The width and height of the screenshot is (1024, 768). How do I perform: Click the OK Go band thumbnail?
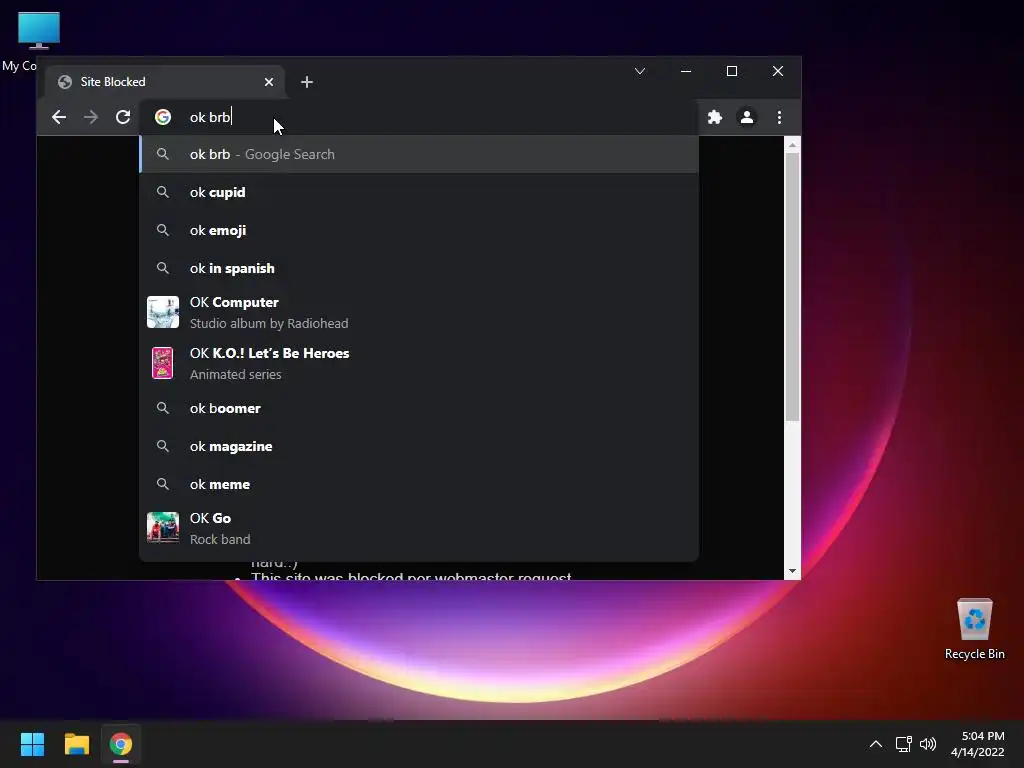(163, 528)
